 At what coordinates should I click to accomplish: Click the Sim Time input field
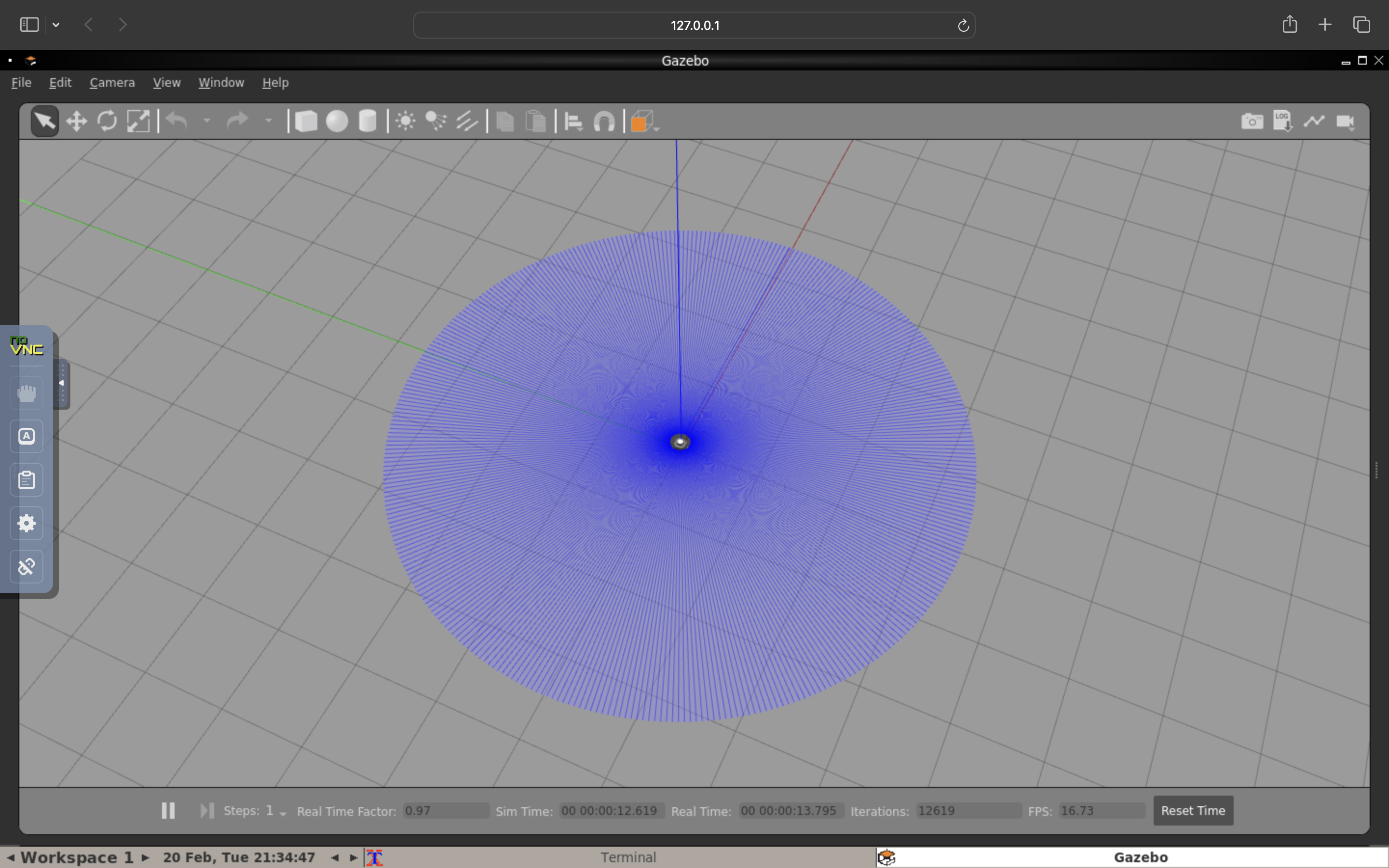(x=609, y=810)
